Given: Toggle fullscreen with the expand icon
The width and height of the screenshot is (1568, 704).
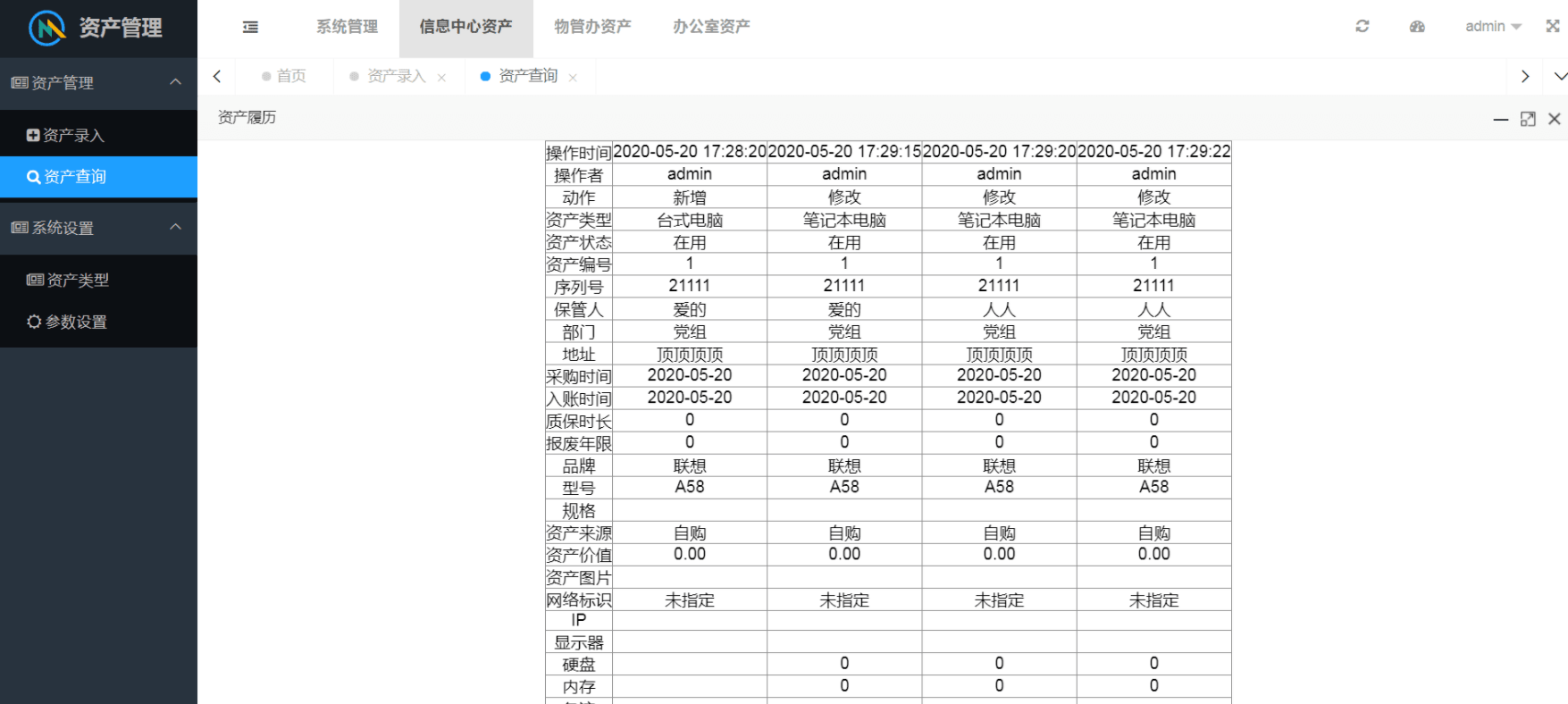Looking at the screenshot, I should 1553,27.
